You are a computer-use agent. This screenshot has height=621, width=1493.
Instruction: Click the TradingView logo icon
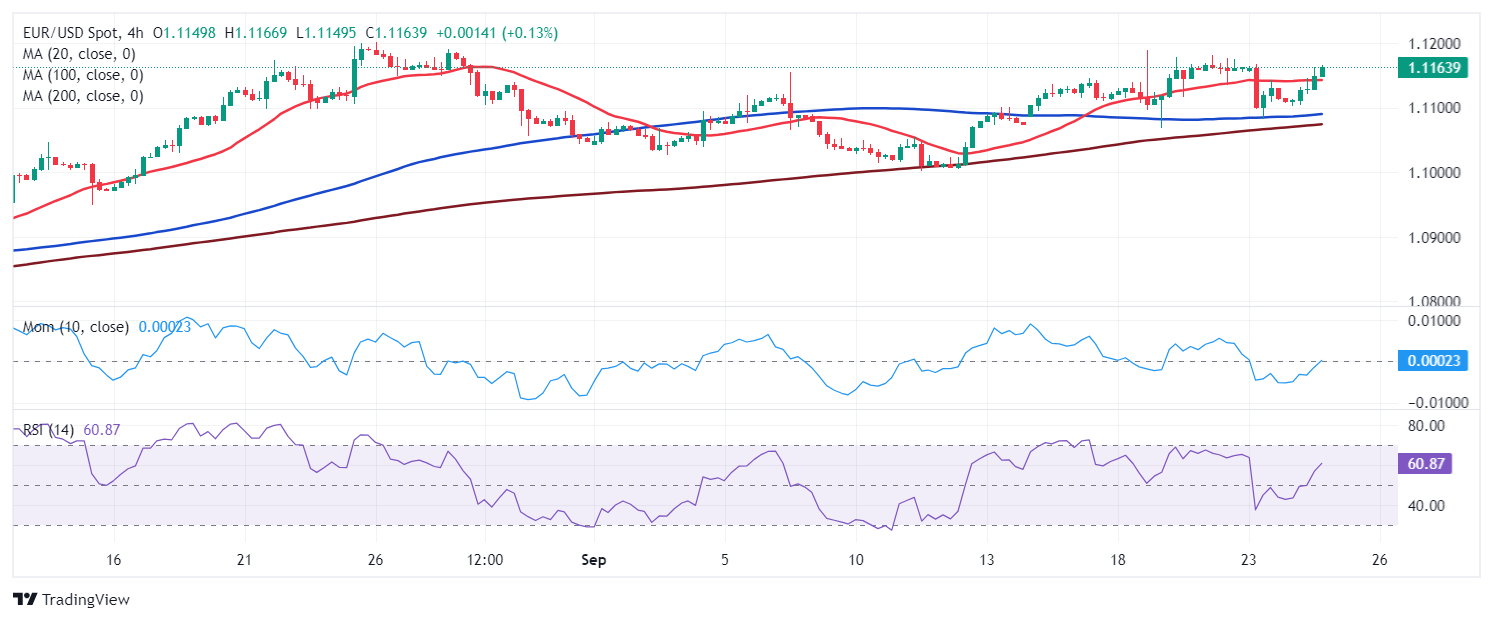[24, 599]
